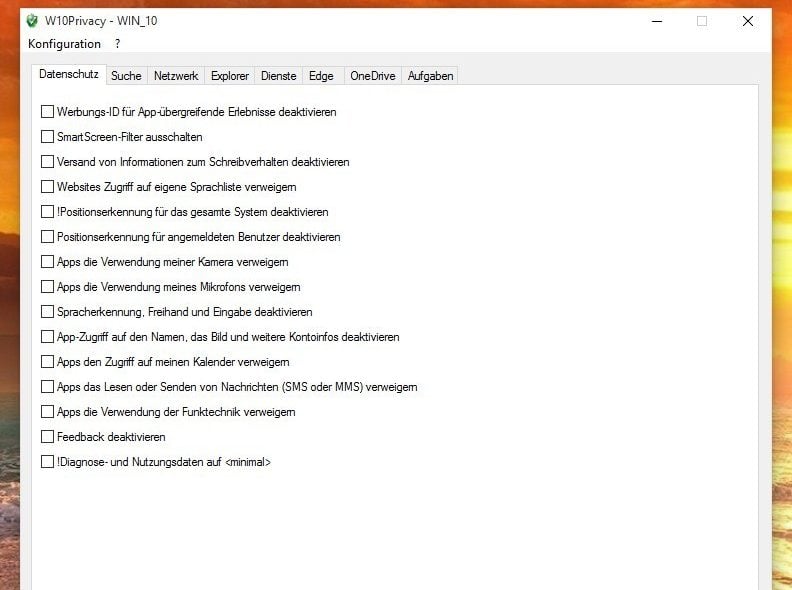Switch to the Suche tab

[x=126, y=76]
